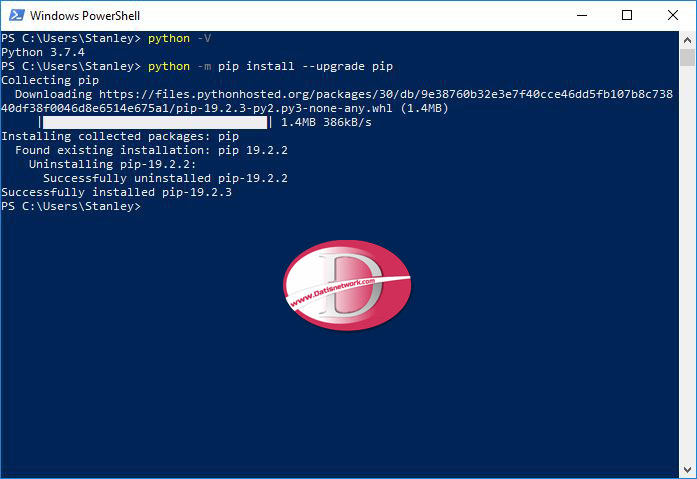
Task: Minimize the Windows PowerShell window
Action: (x=582, y=16)
